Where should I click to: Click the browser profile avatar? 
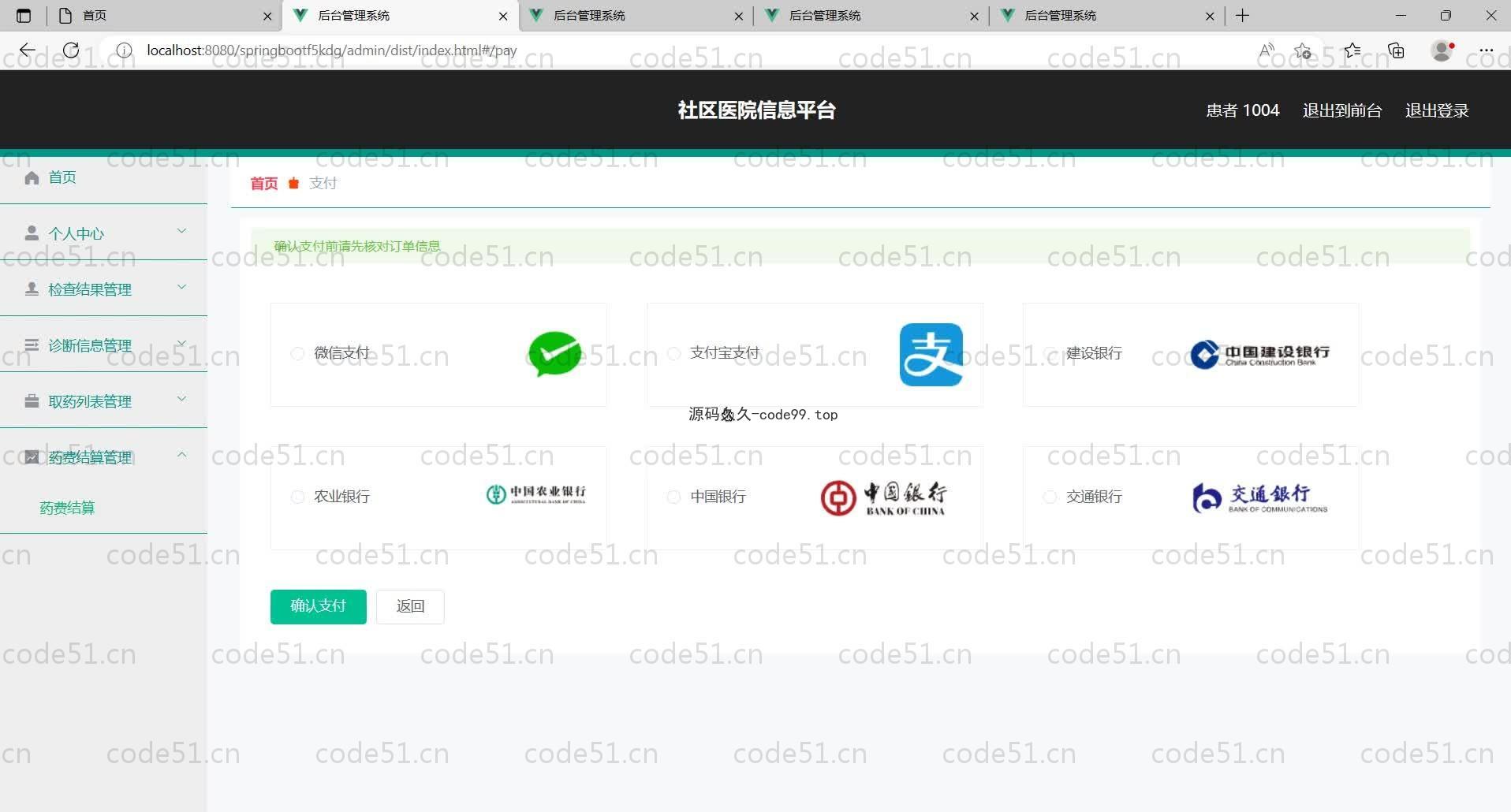coord(1442,50)
